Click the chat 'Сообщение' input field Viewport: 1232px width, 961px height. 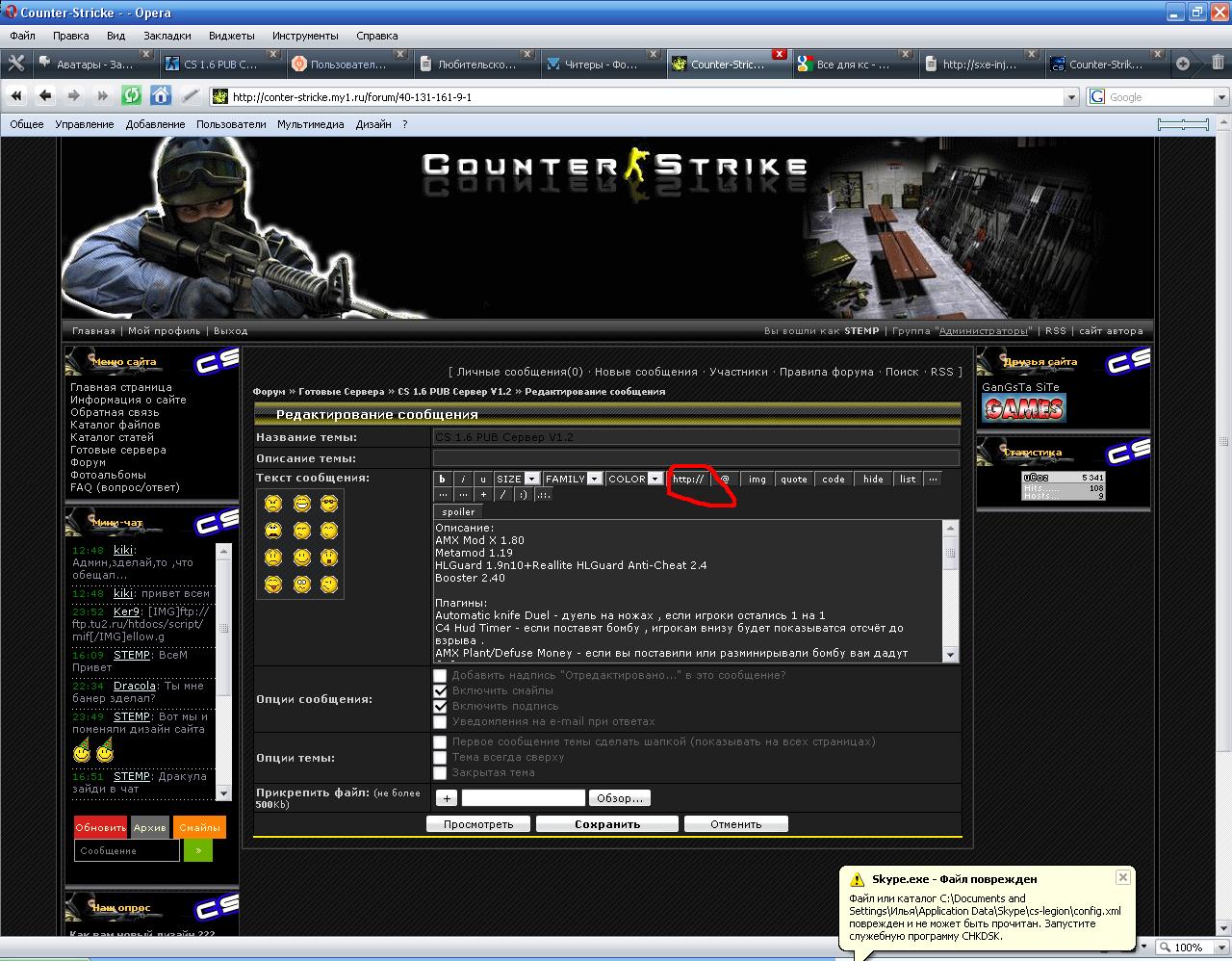[x=127, y=850]
